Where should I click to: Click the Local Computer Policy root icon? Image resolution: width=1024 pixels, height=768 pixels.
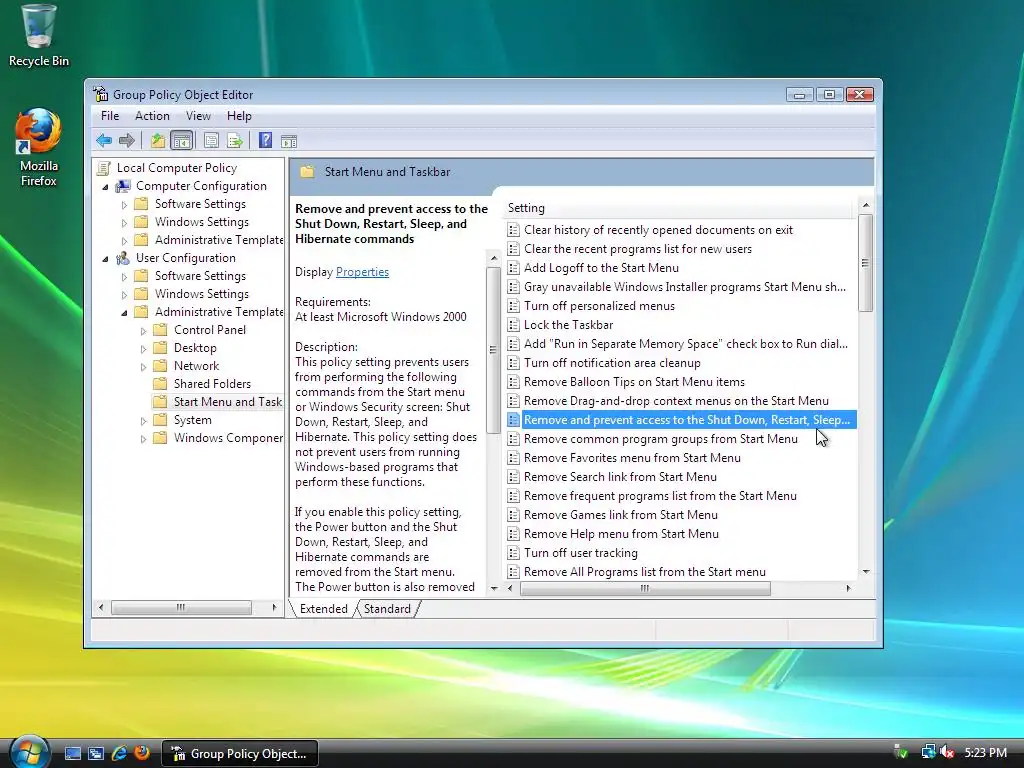(103, 168)
